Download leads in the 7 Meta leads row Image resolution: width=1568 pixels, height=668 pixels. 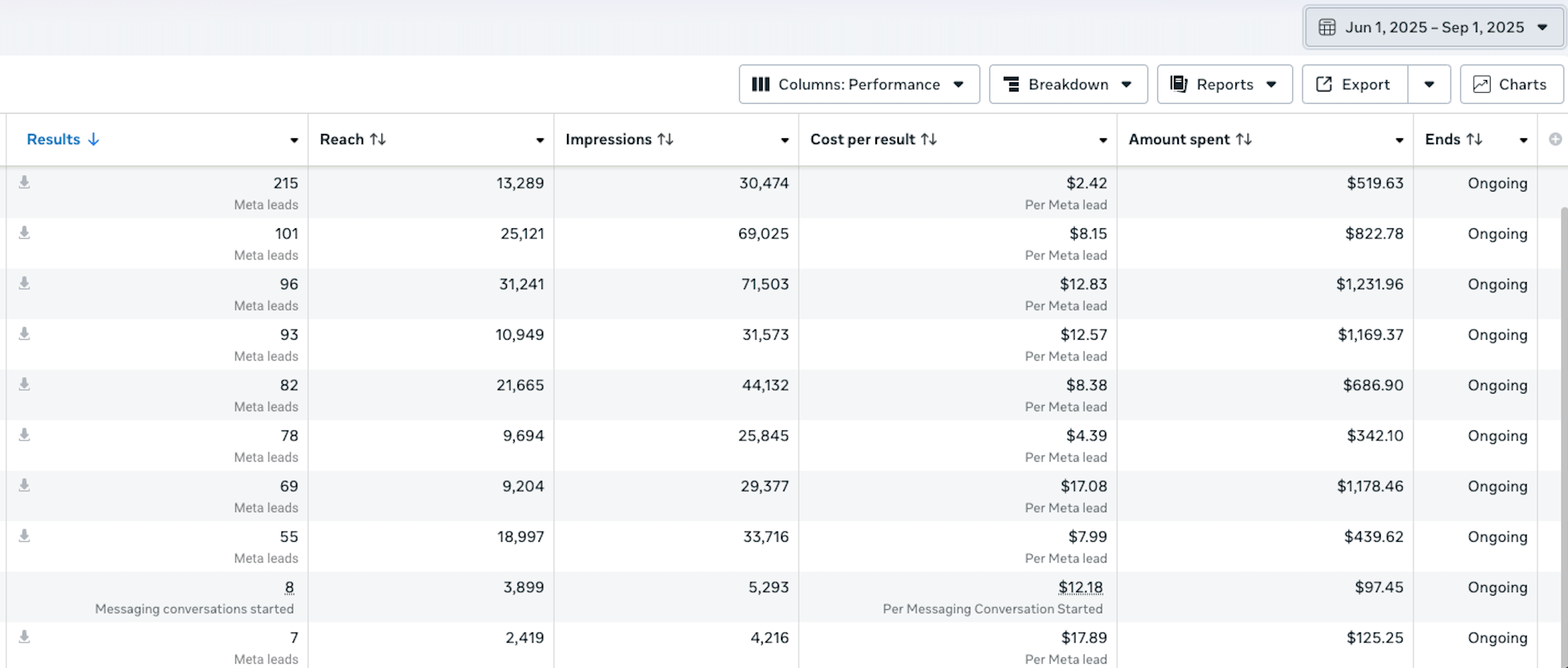pos(24,637)
